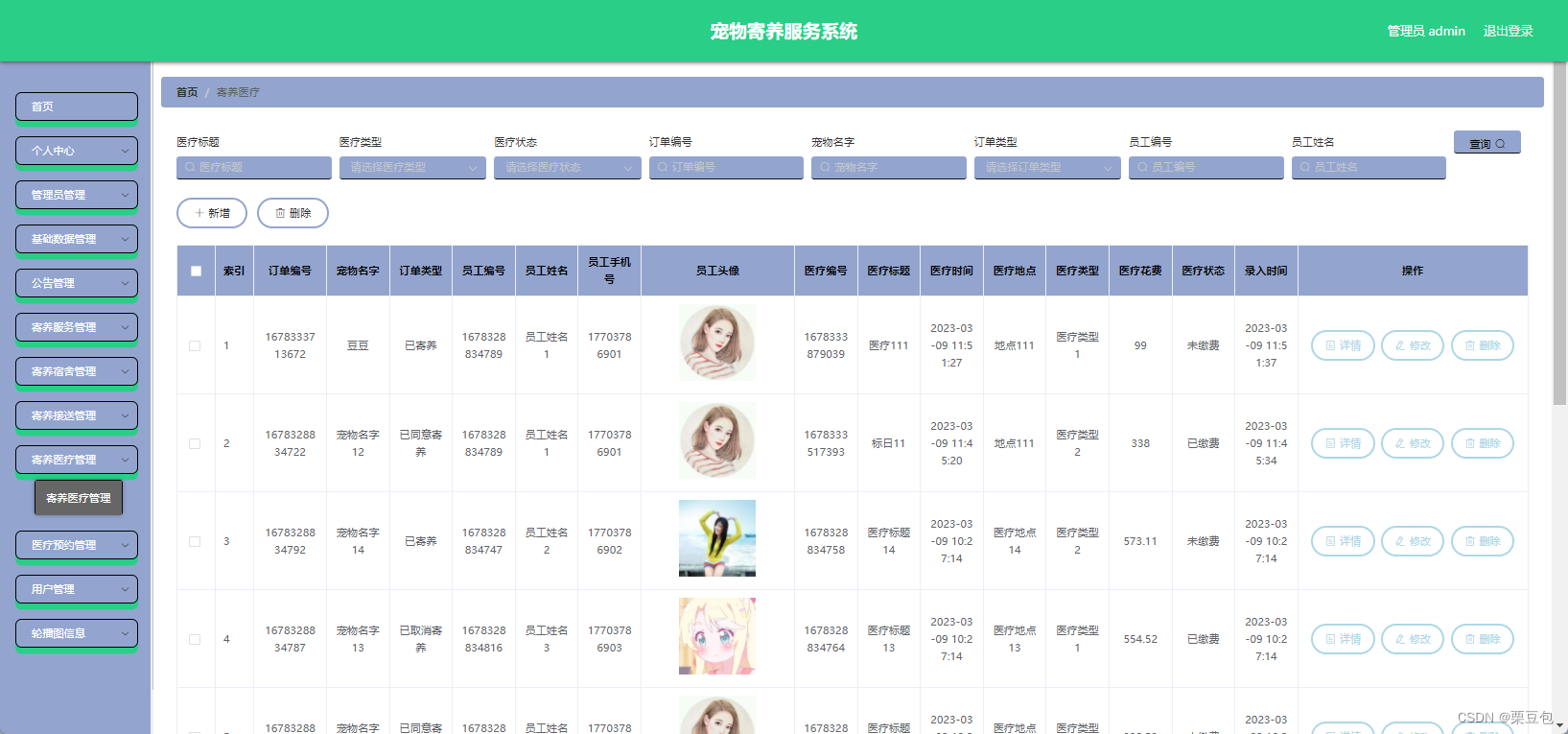Image resolution: width=1568 pixels, height=734 pixels.
Task: Open the 医疗状态 filter dropdown
Action: (568, 167)
